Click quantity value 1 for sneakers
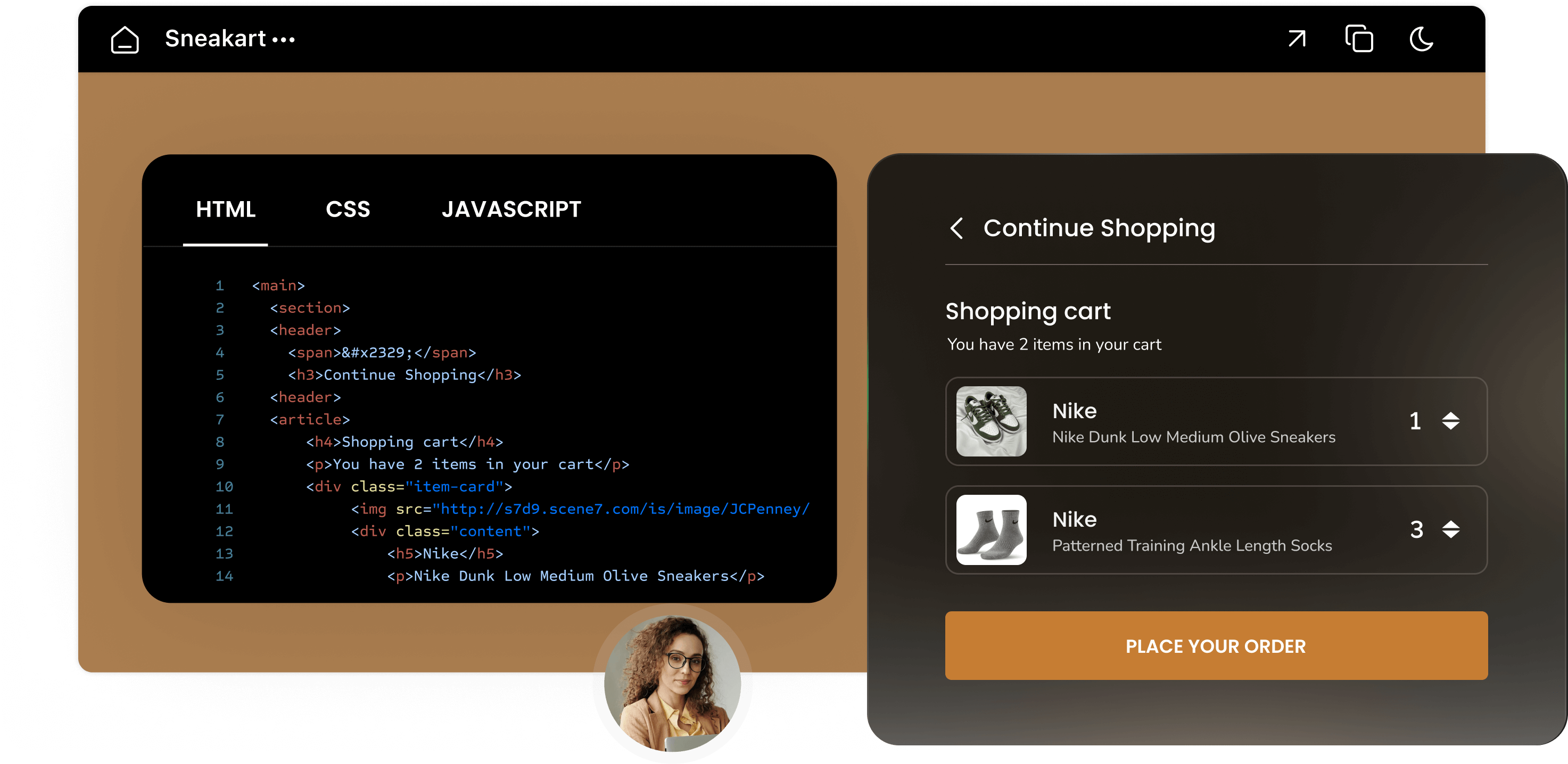This screenshot has width=1568, height=764. pyautogui.click(x=1415, y=421)
